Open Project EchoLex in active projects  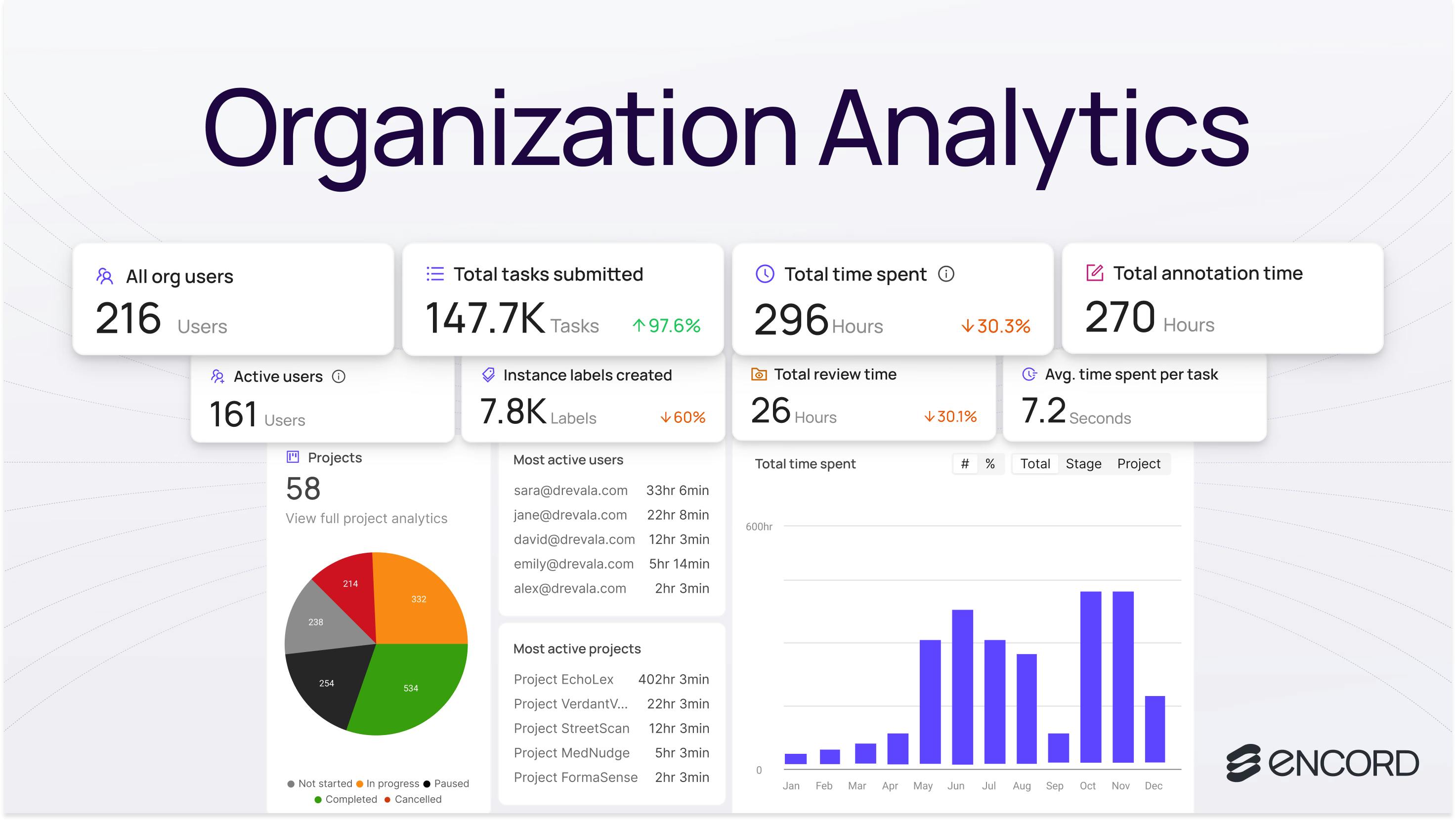pos(563,679)
